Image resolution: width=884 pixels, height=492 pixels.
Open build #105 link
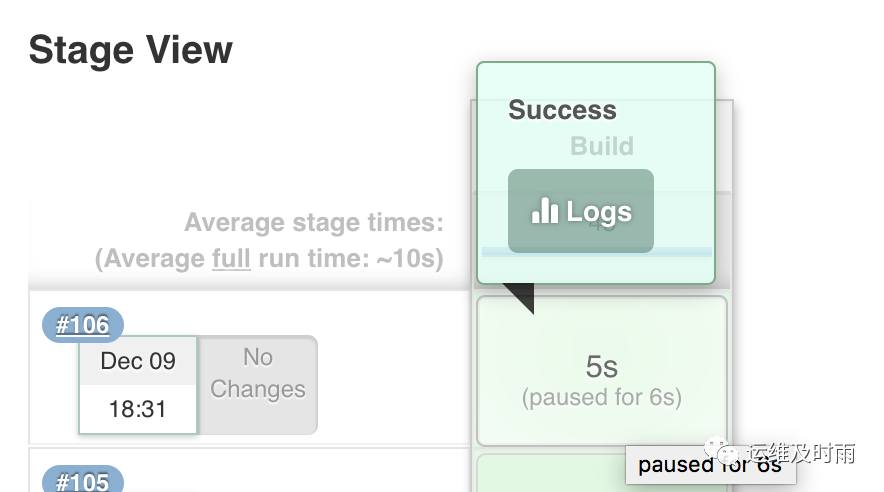(x=83, y=481)
